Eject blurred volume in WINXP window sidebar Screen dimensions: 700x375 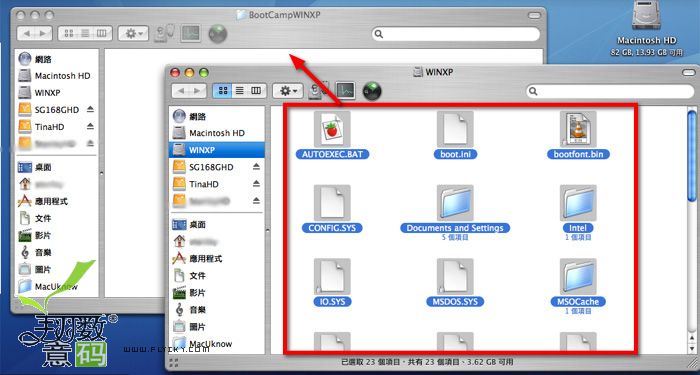tap(256, 200)
